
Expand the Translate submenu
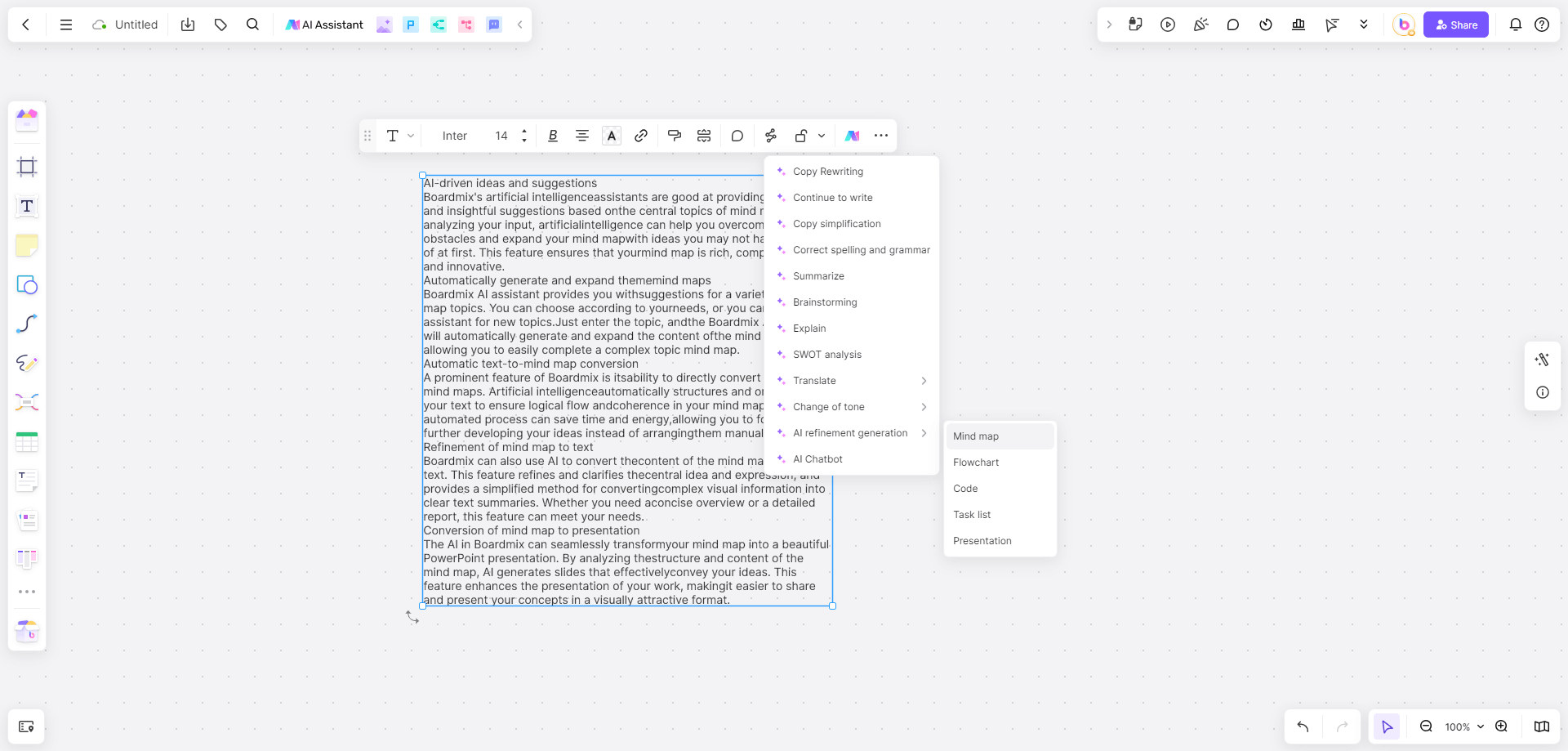tap(852, 381)
